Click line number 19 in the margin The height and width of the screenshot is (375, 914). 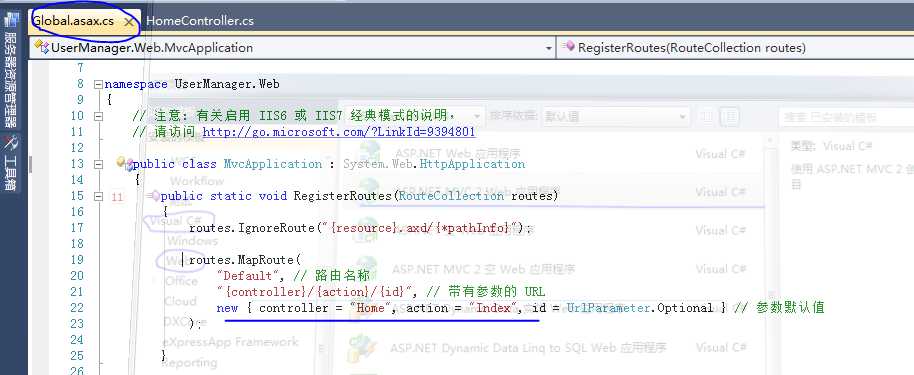click(x=77, y=260)
